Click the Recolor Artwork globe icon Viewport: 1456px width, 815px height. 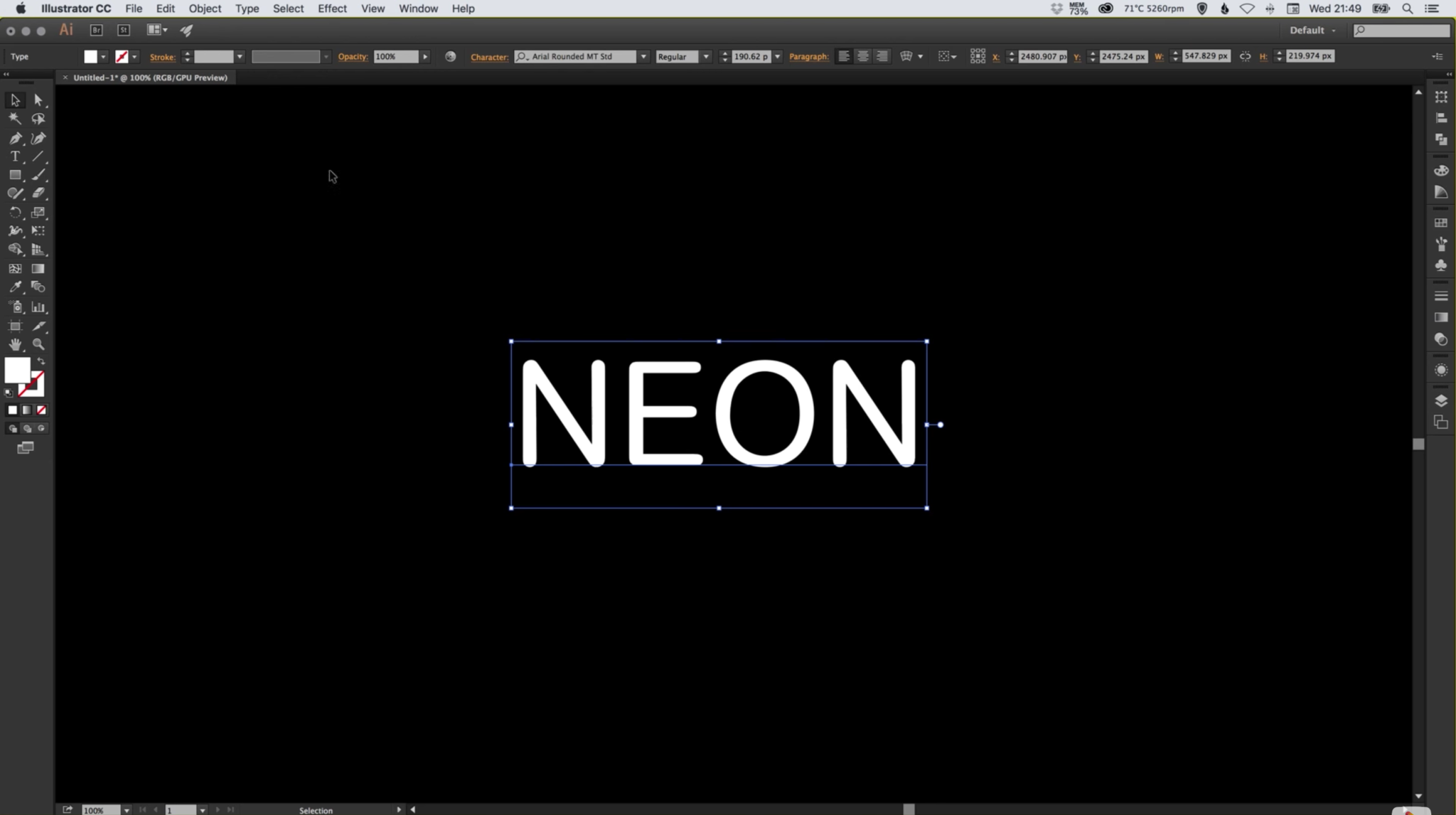pyautogui.click(x=451, y=56)
